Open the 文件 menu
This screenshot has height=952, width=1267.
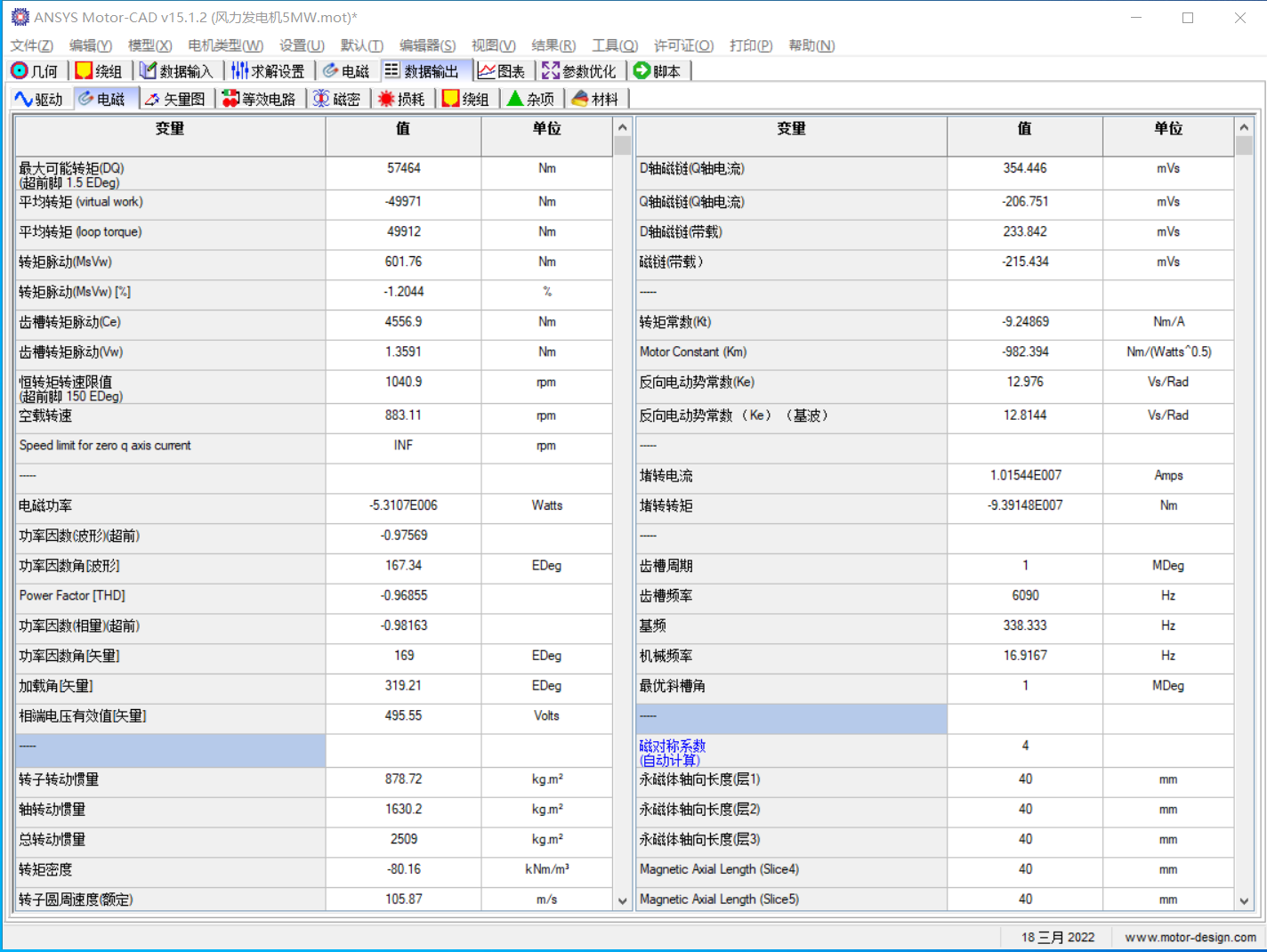(31, 45)
